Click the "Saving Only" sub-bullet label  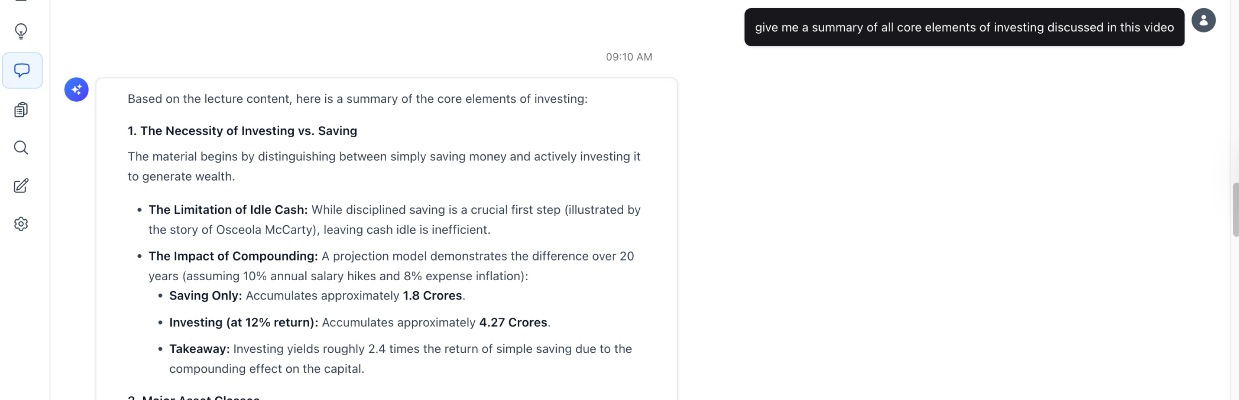point(206,296)
